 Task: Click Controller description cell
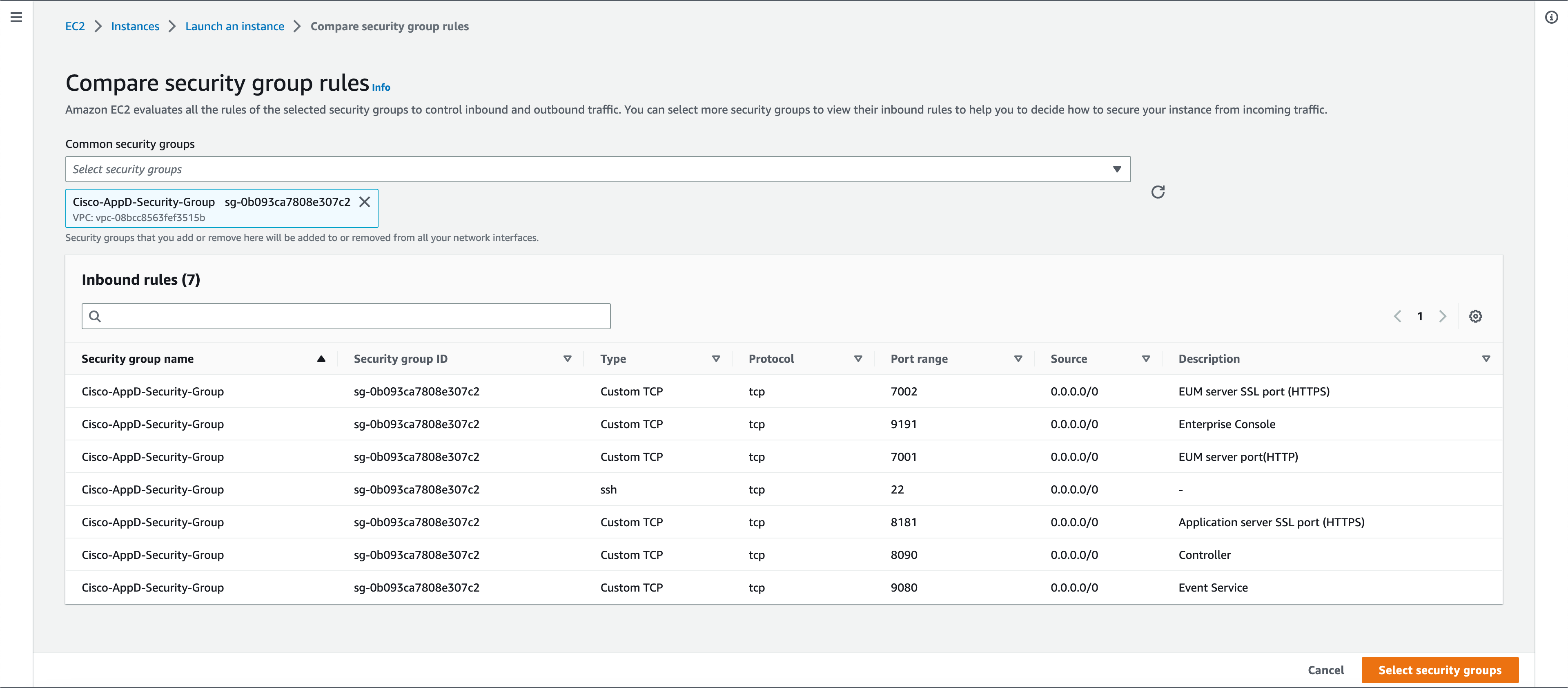pyautogui.click(x=1205, y=555)
